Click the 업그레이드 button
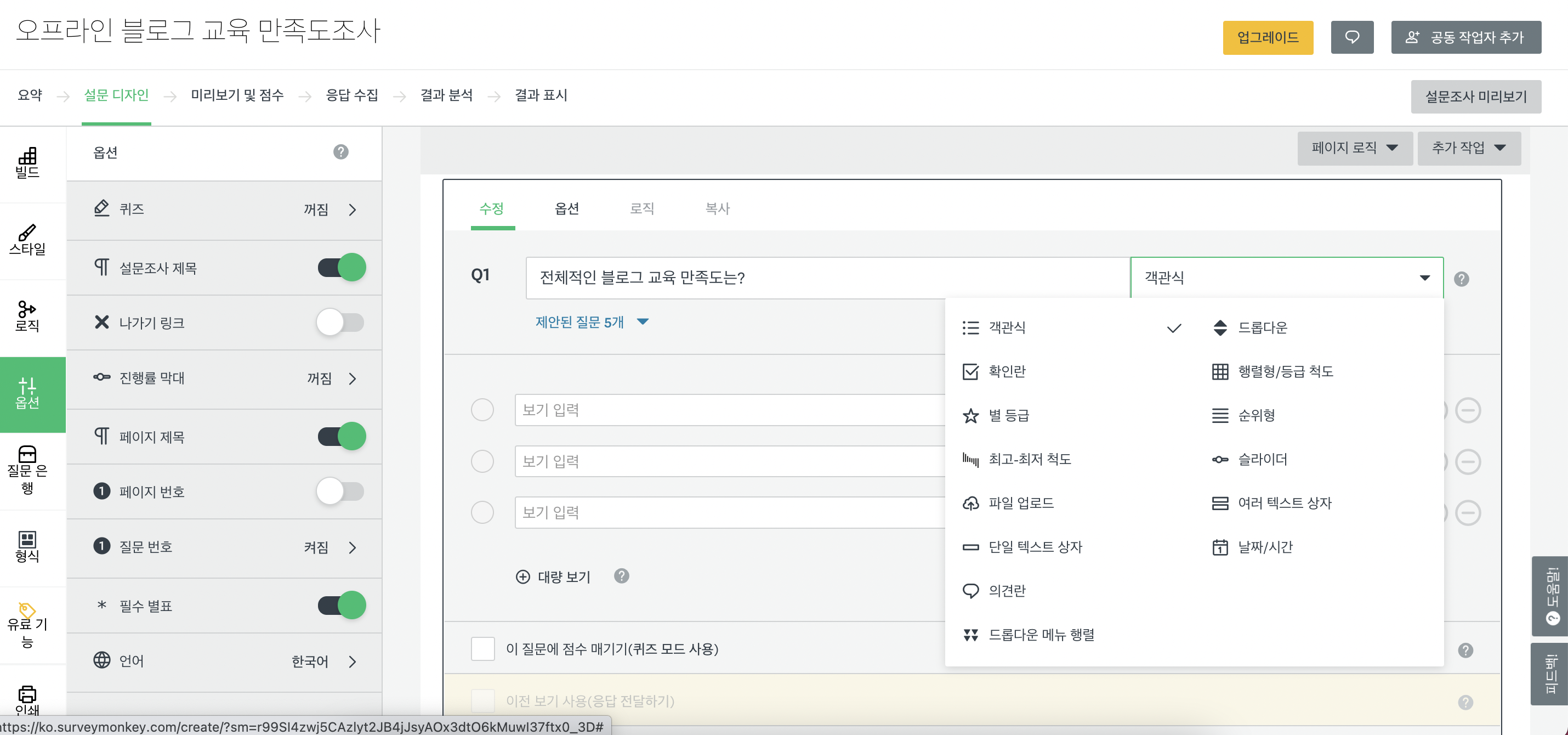Image resolution: width=1568 pixels, height=735 pixels. point(1268,37)
